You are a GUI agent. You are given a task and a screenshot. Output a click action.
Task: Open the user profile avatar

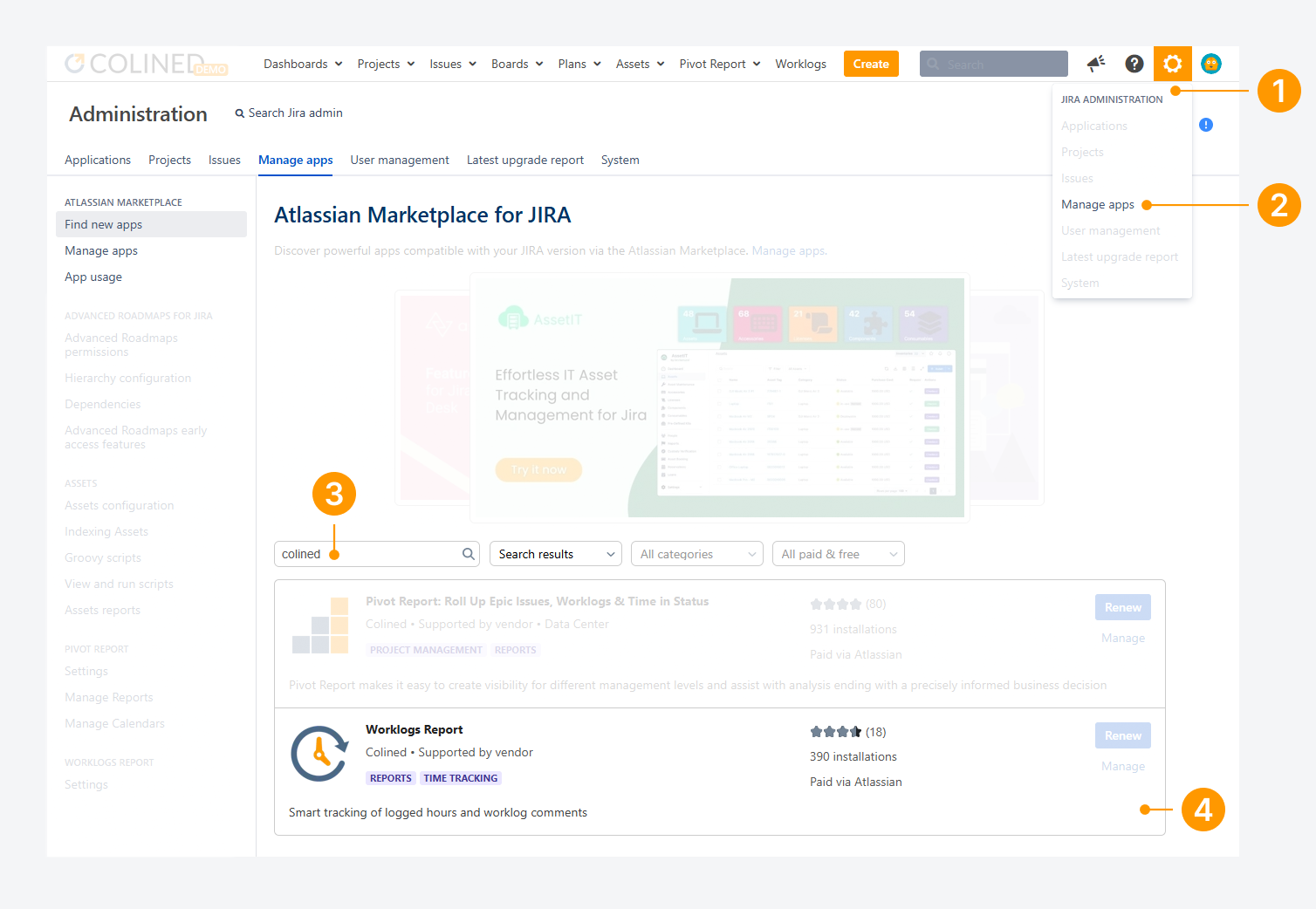point(1210,64)
